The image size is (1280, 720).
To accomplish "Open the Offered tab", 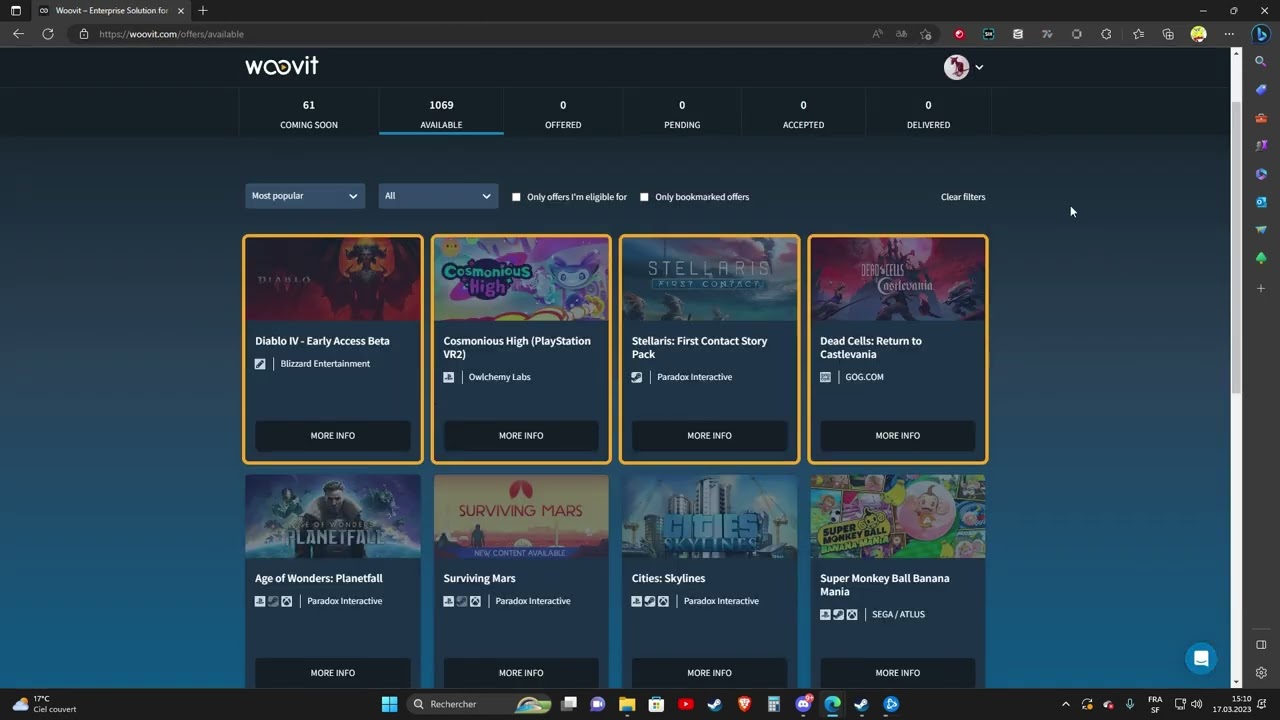I will pos(563,114).
